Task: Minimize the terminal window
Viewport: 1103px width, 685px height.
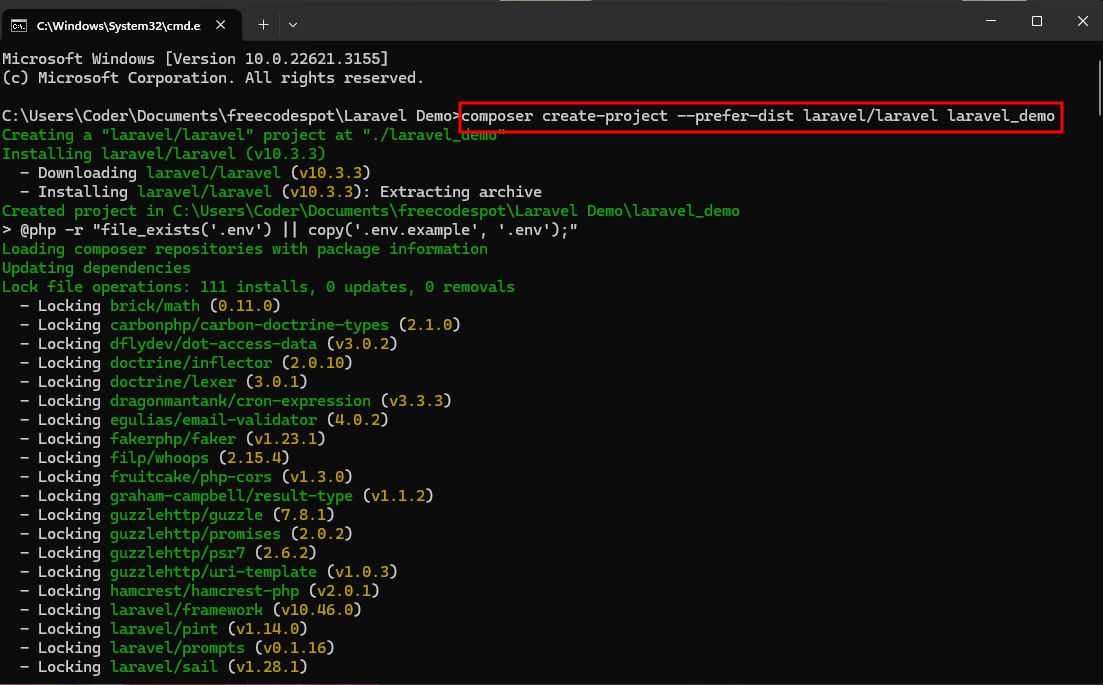Action: tap(991, 21)
